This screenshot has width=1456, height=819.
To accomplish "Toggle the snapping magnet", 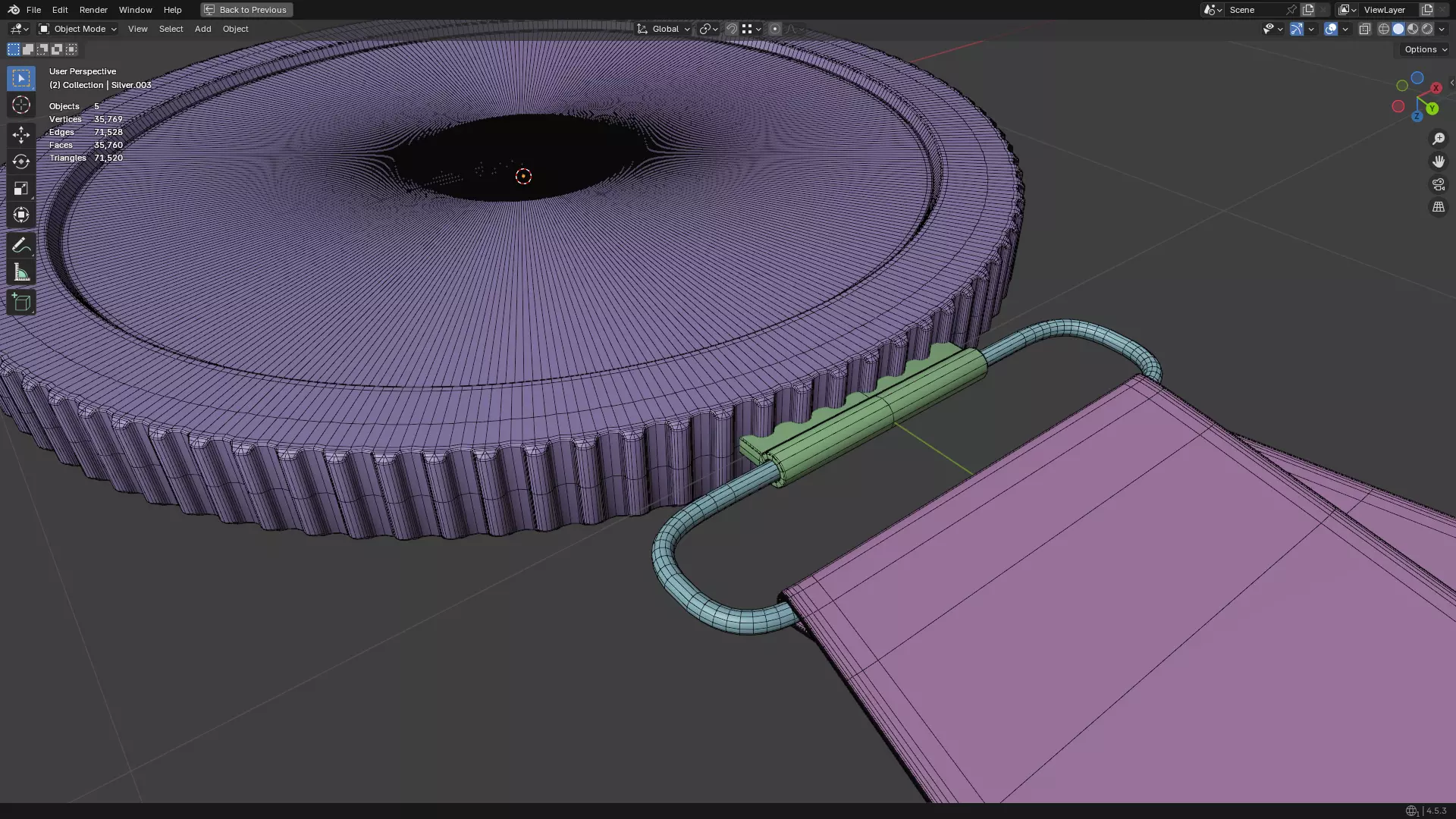I will tap(731, 29).
